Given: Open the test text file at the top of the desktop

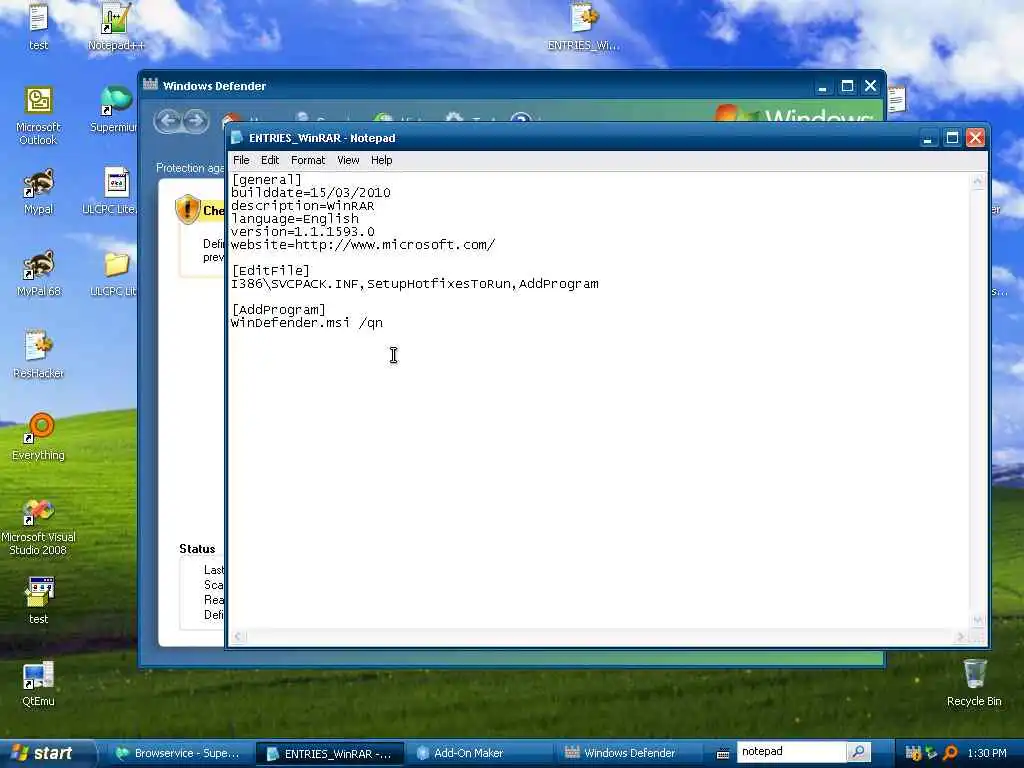Looking at the screenshot, I should [39, 26].
